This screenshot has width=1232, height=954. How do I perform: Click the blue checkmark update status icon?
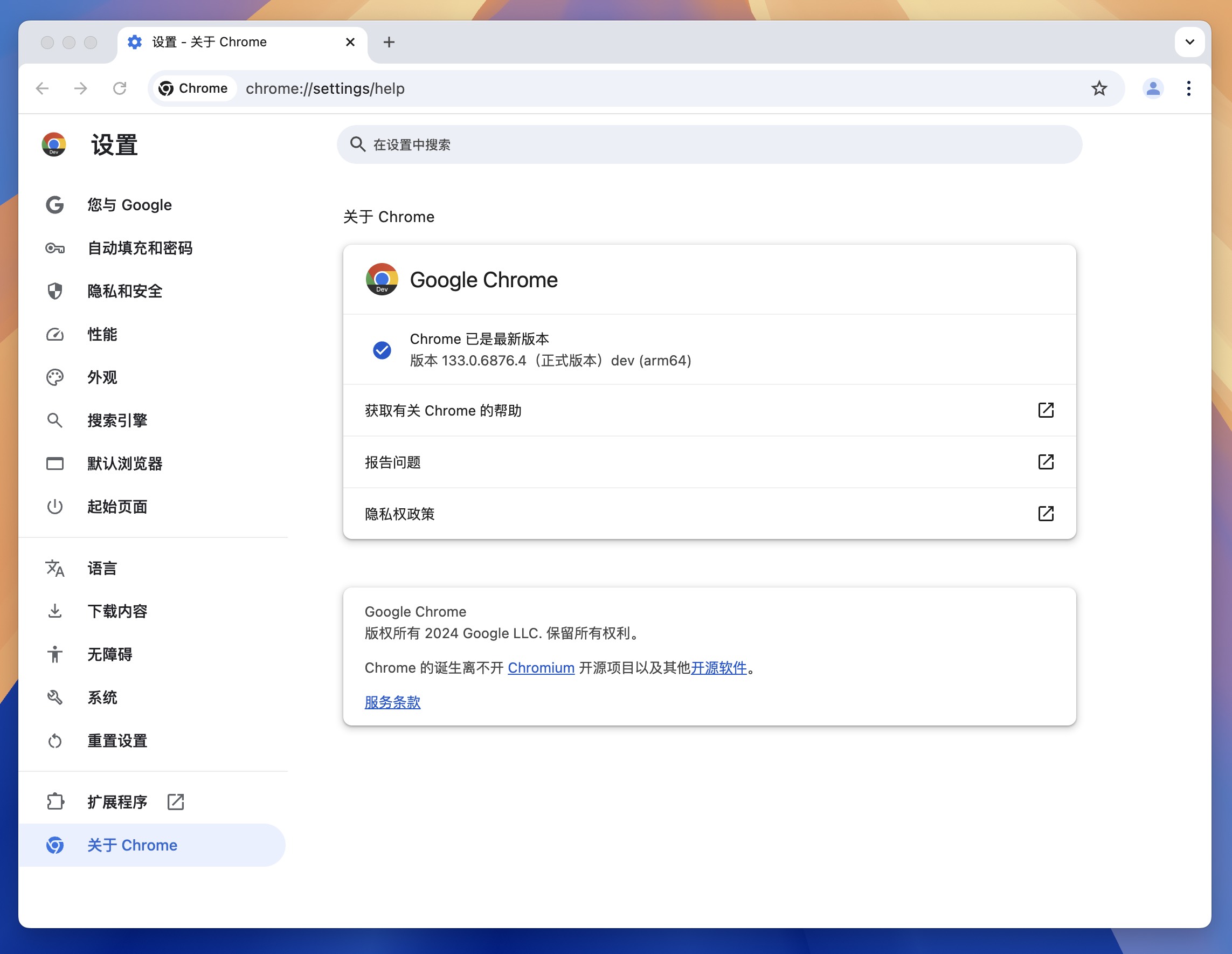382,350
